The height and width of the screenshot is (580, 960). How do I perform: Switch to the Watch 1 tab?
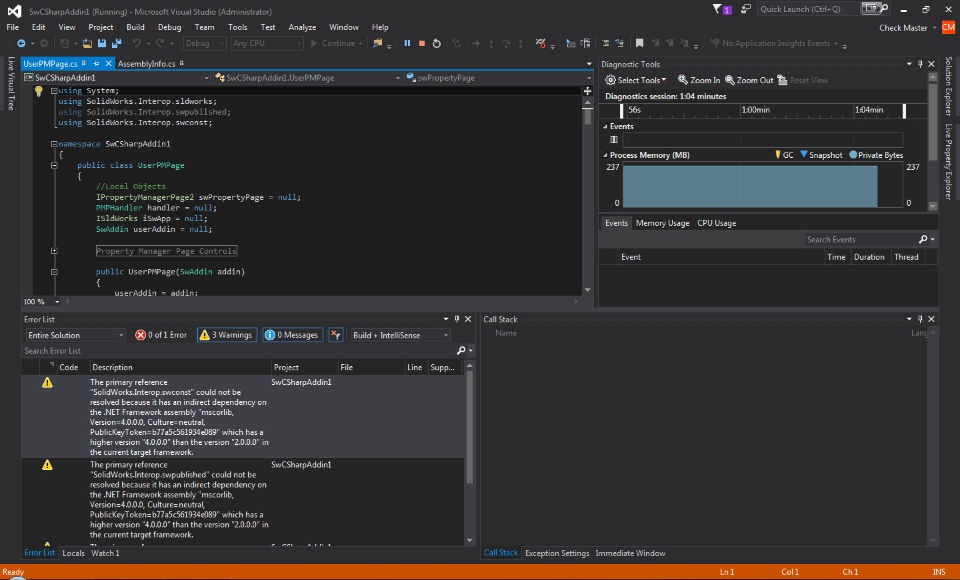(x=105, y=553)
